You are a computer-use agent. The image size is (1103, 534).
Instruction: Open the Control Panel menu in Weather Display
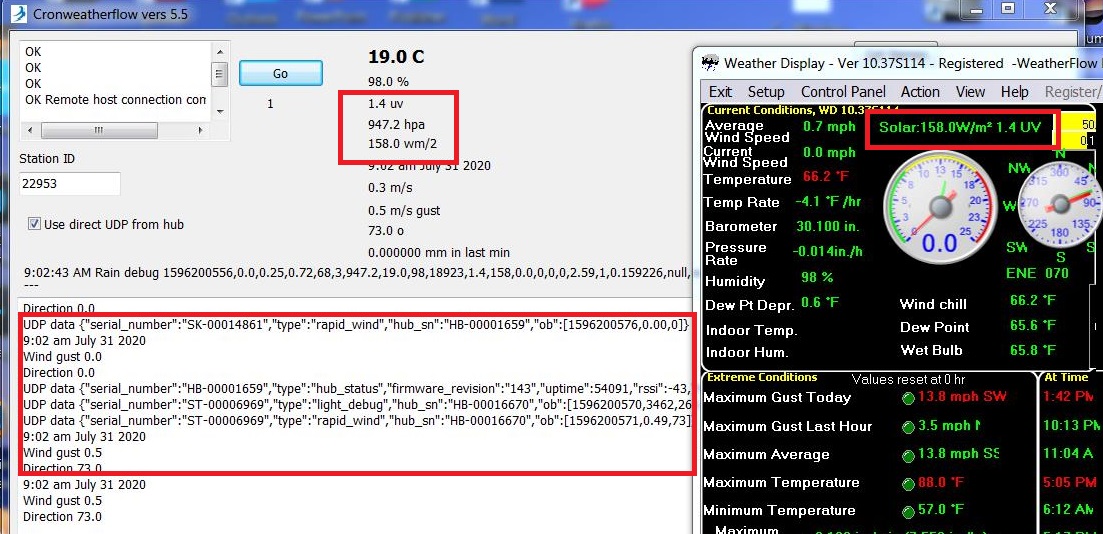pyautogui.click(x=843, y=92)
